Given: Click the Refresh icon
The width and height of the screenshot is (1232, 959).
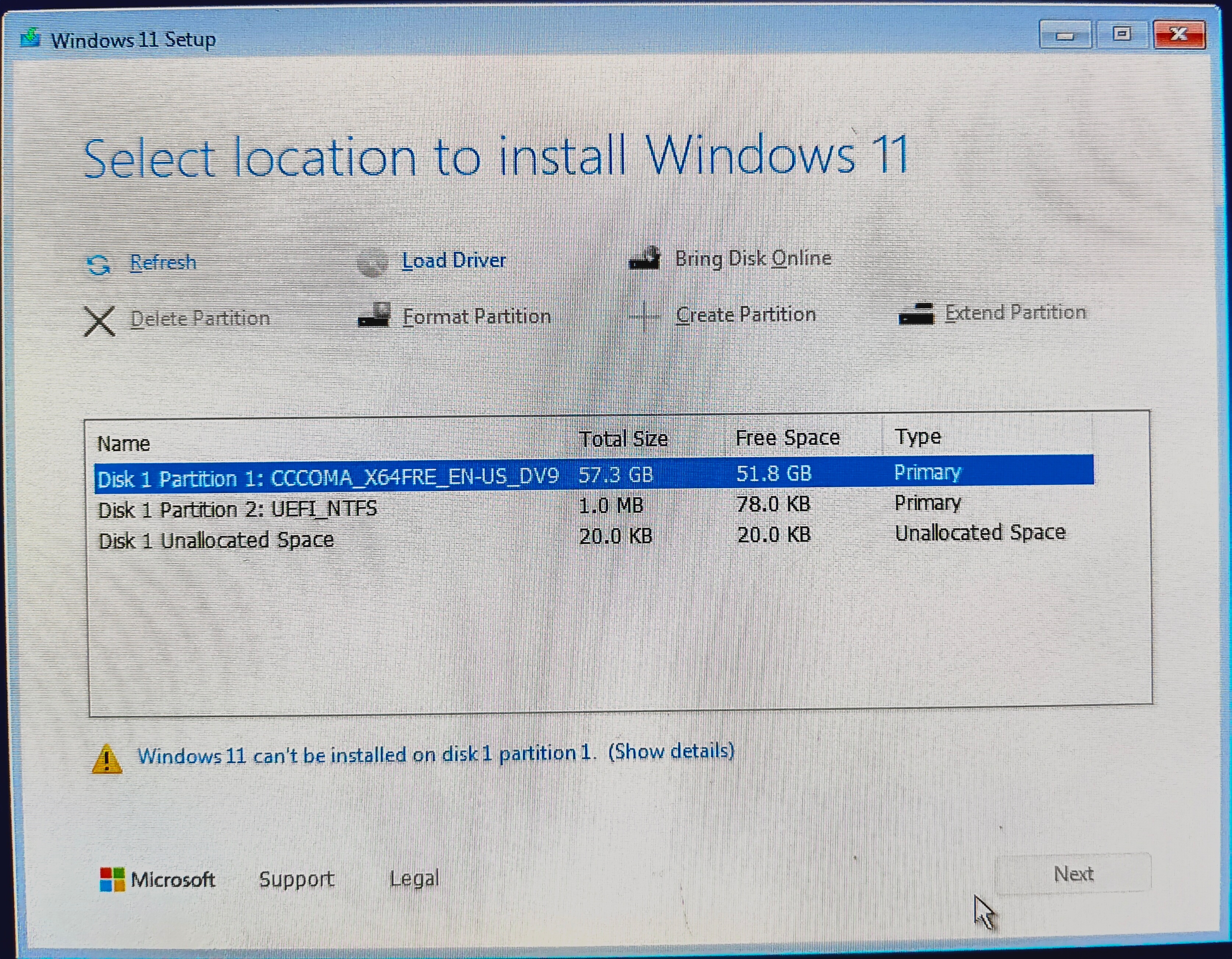Looking at the screenshot, I should click(x=99, y=263).
